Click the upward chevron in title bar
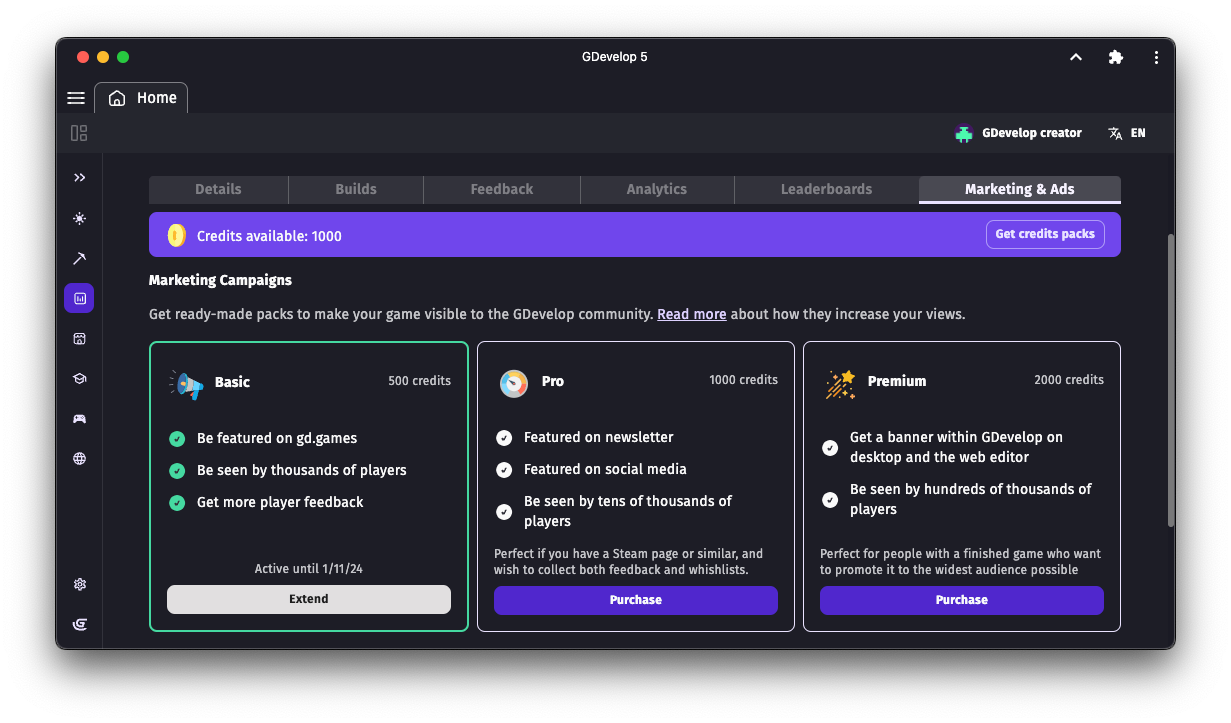 (x=1076, y=57)
